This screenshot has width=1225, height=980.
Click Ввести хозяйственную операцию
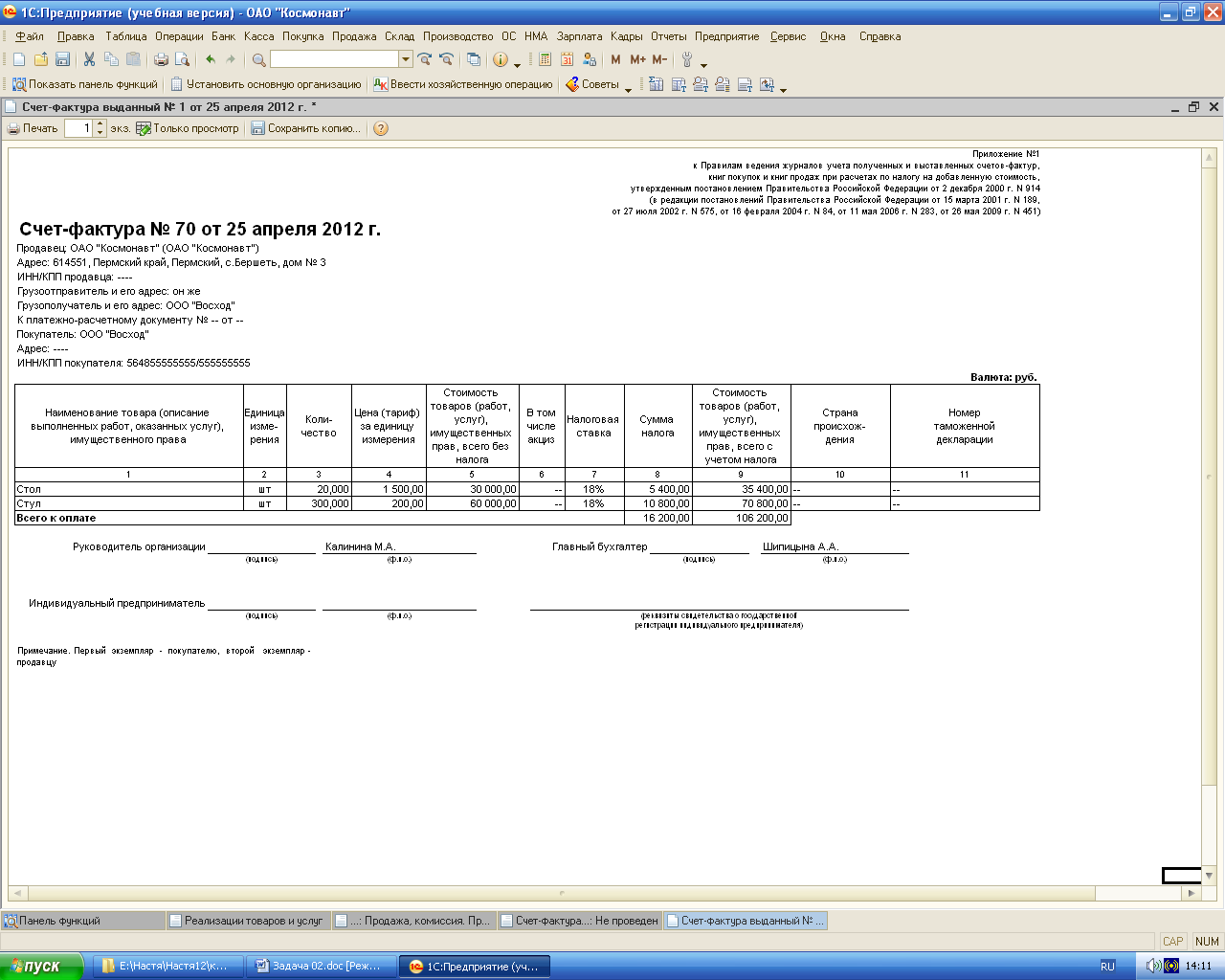[463, 84]
